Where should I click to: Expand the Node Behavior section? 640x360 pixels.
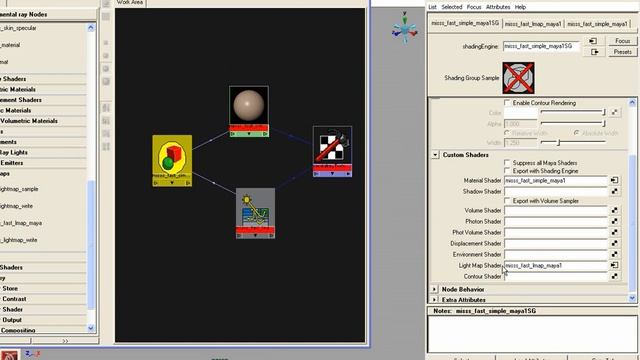[x=434, y=289]
